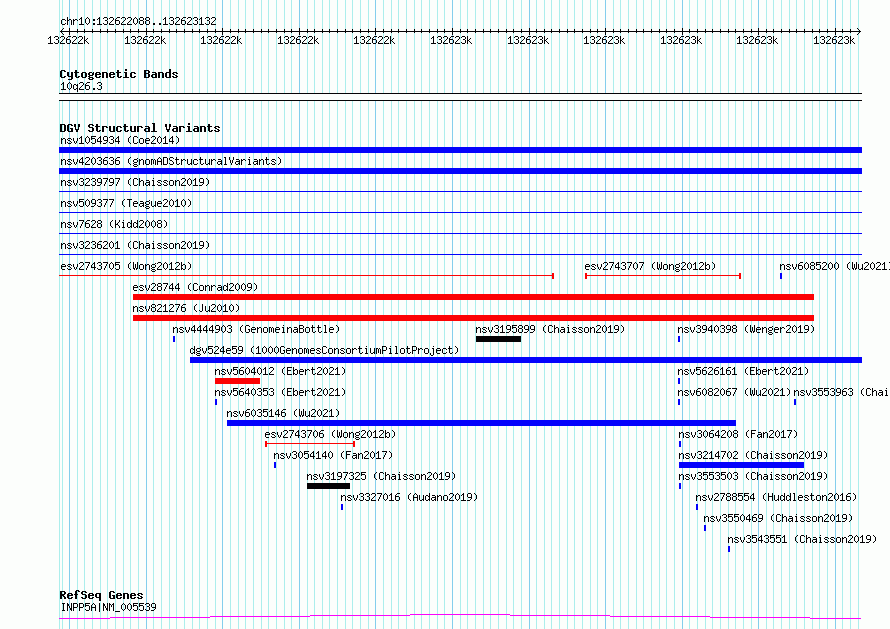Click the INPP5A|NM_005539 gene label
Viewport: 890px width, 629px height.
tap(108, 607)
